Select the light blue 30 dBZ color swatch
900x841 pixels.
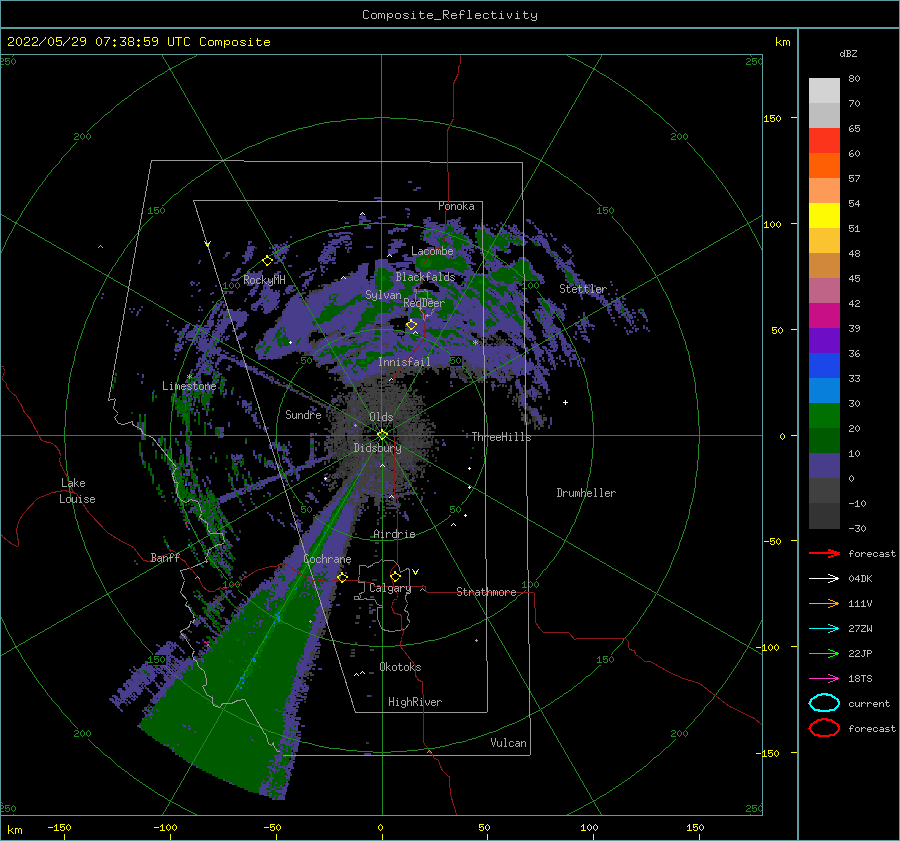824,390
